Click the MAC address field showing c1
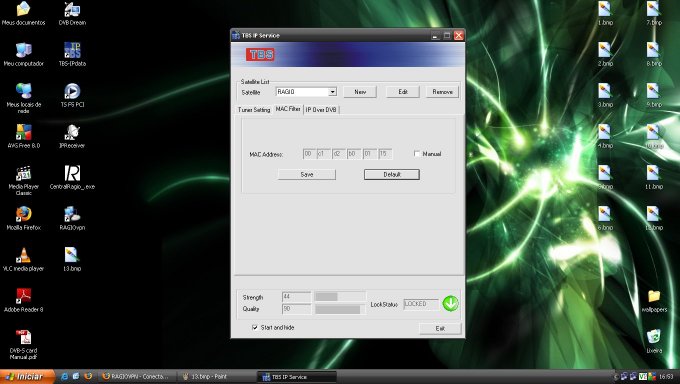The height and width of the screenshot is (384, 680). click(324, 154)
